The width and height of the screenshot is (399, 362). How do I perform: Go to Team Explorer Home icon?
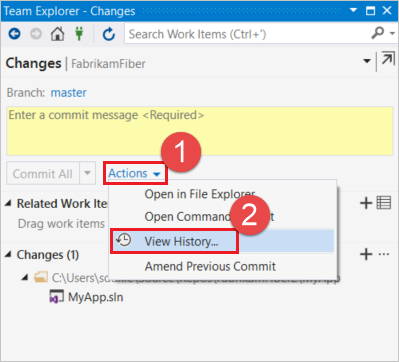[57, 34]
